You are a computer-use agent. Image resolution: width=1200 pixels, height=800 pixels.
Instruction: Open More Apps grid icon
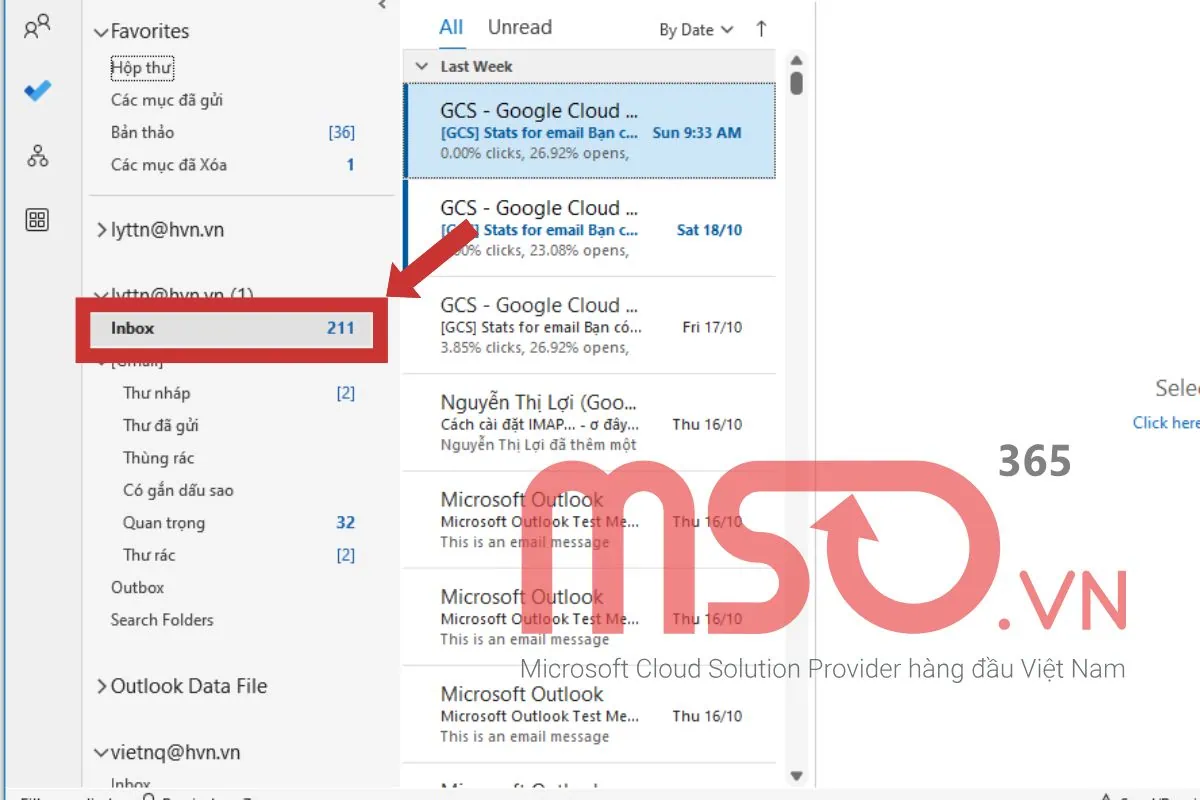(x=37, y=220)
